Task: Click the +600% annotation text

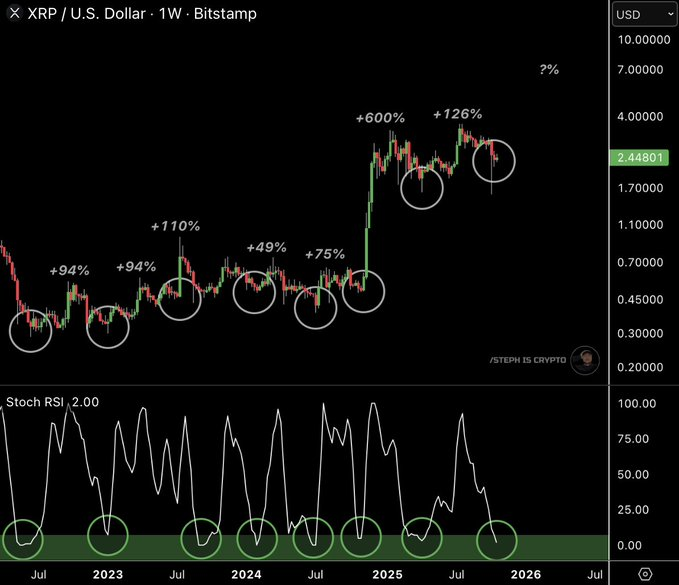Action: (380, 118)
